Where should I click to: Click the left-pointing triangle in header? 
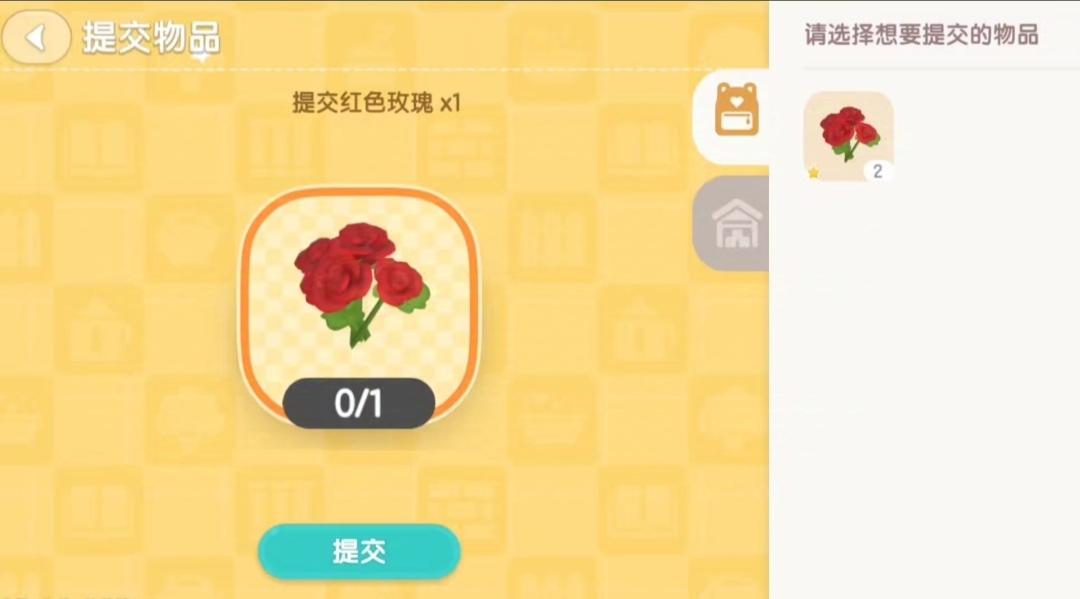[36, 38]
